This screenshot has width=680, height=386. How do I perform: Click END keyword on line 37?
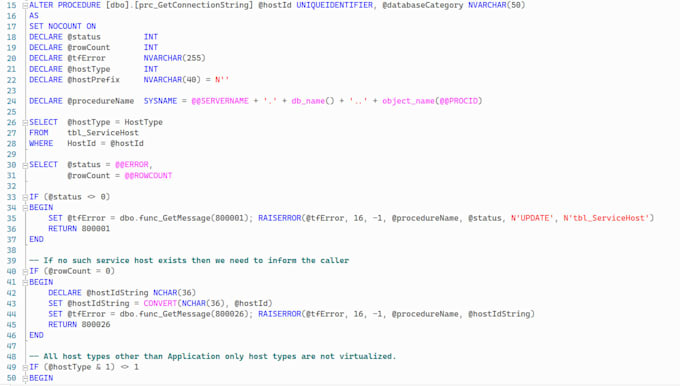36,239
